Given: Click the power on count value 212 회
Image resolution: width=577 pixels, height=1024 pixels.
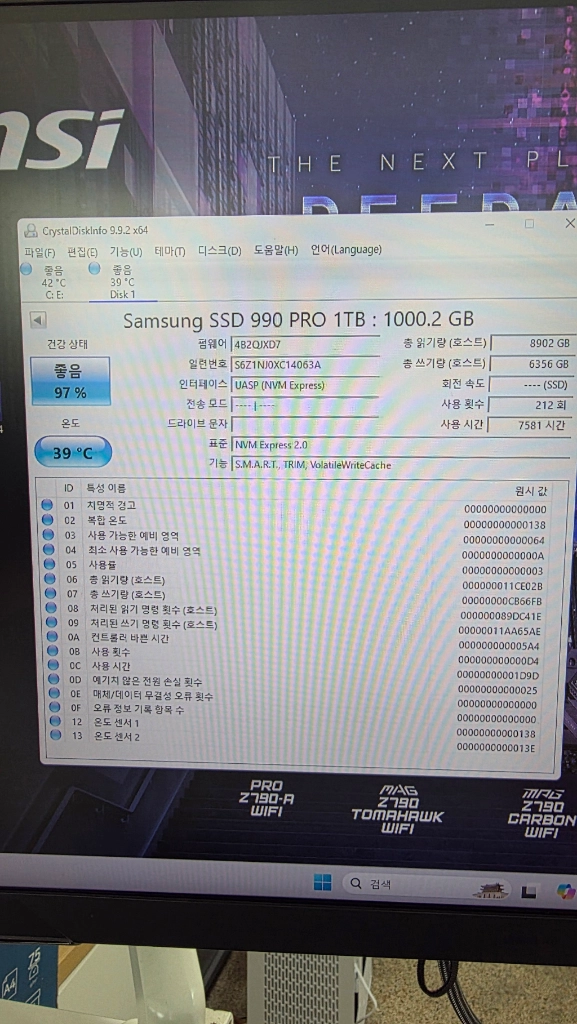Looking at the screenshot, I should tap(532, 404).
